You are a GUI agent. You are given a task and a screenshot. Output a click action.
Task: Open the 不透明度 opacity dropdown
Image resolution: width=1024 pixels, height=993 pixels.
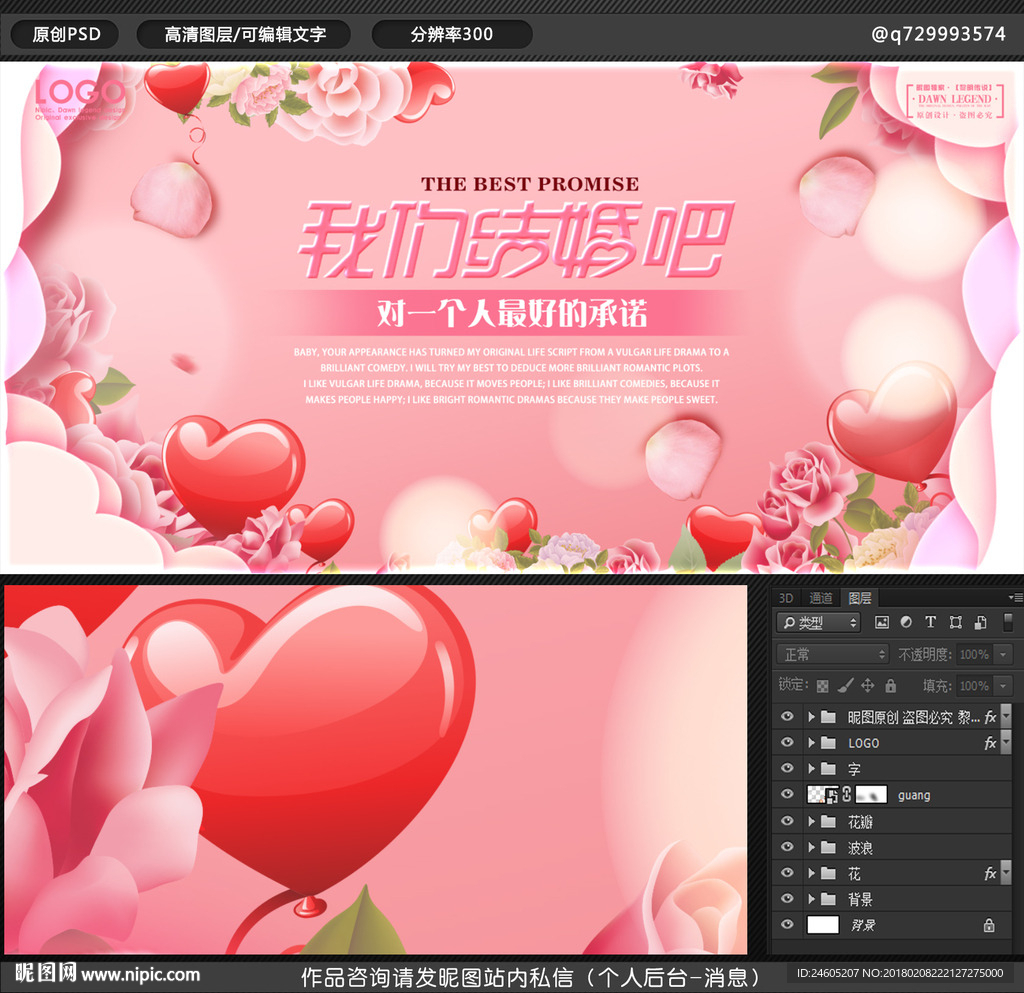1002,653
